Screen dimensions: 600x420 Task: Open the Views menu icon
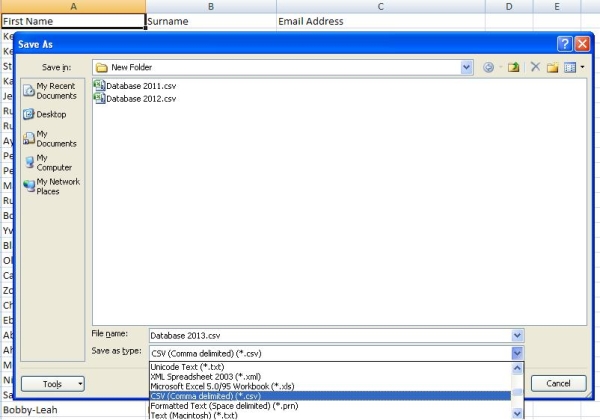click(571, 67)
